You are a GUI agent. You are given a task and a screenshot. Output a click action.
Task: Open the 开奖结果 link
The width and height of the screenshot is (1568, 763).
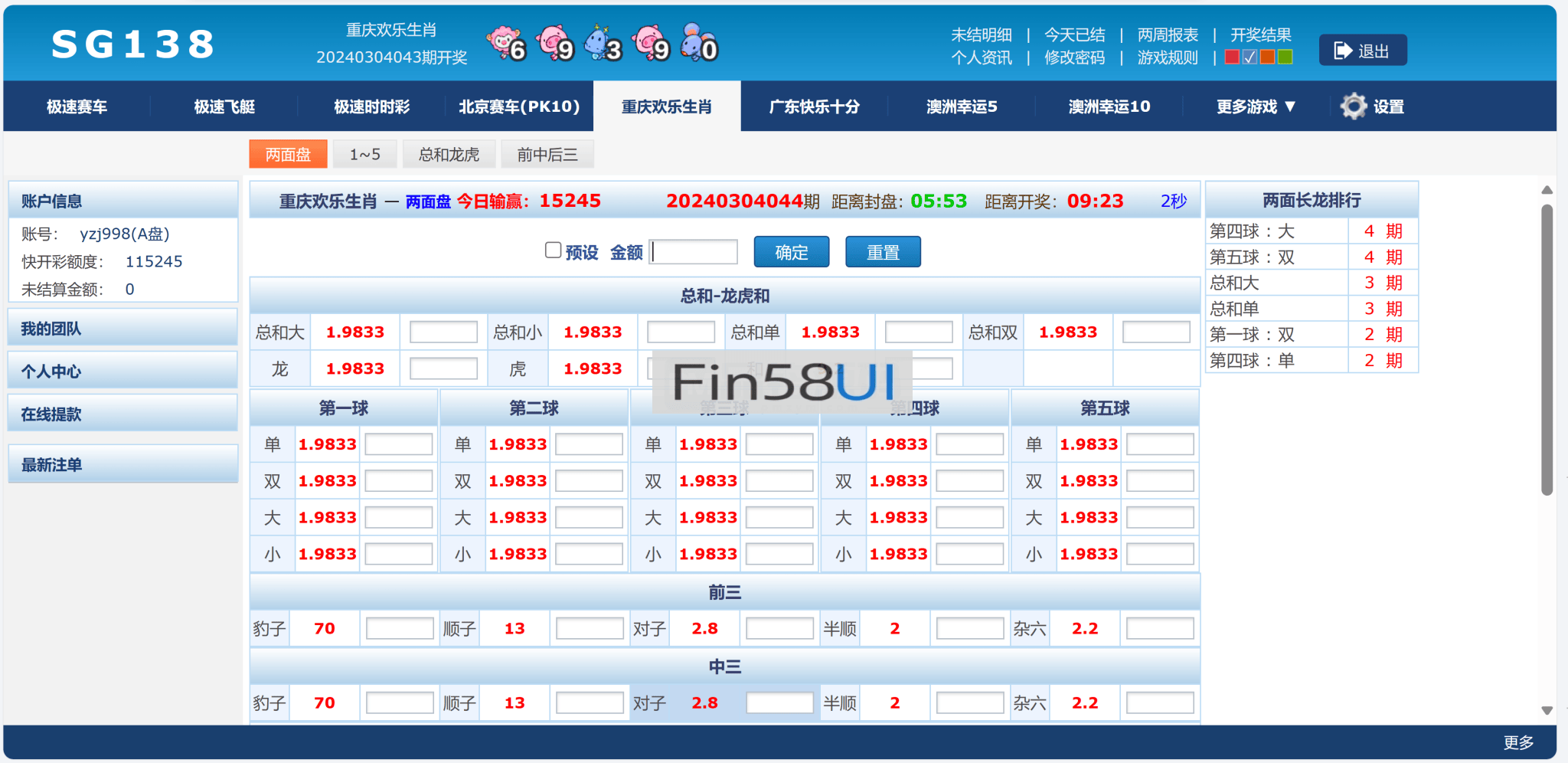(x=1260, y=35)
